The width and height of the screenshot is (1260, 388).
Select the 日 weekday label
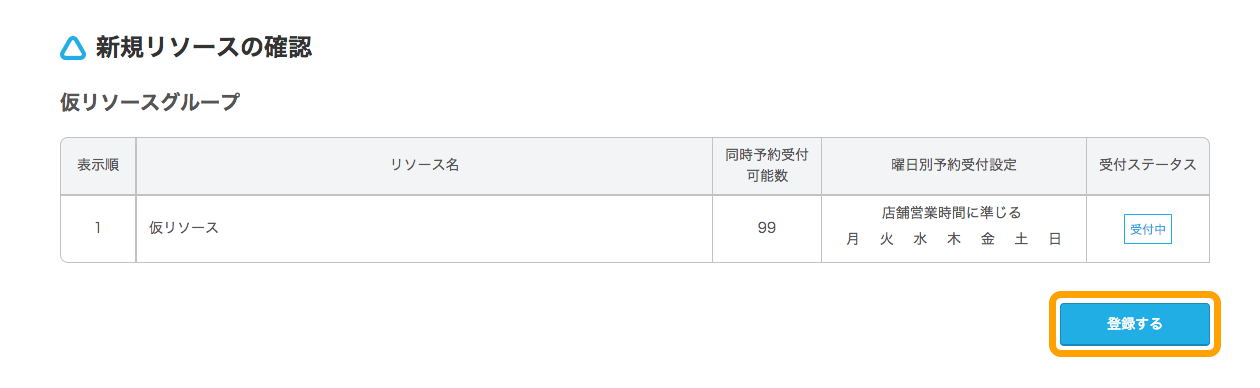1055,240
